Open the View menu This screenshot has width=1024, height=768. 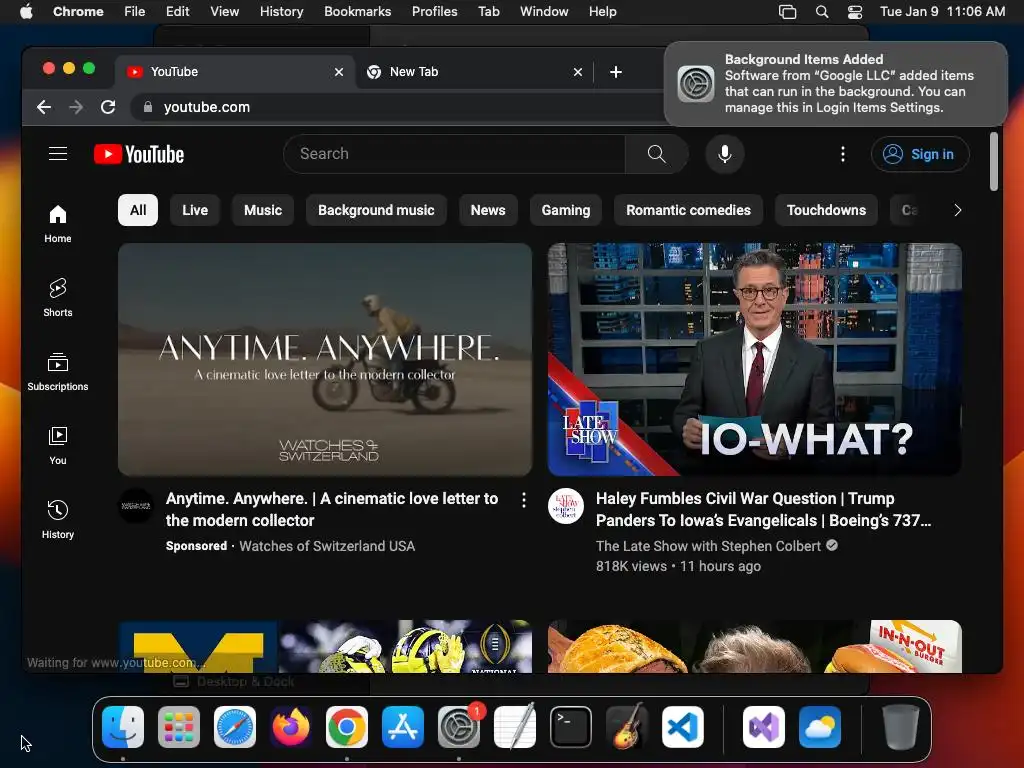click(224, 12)
